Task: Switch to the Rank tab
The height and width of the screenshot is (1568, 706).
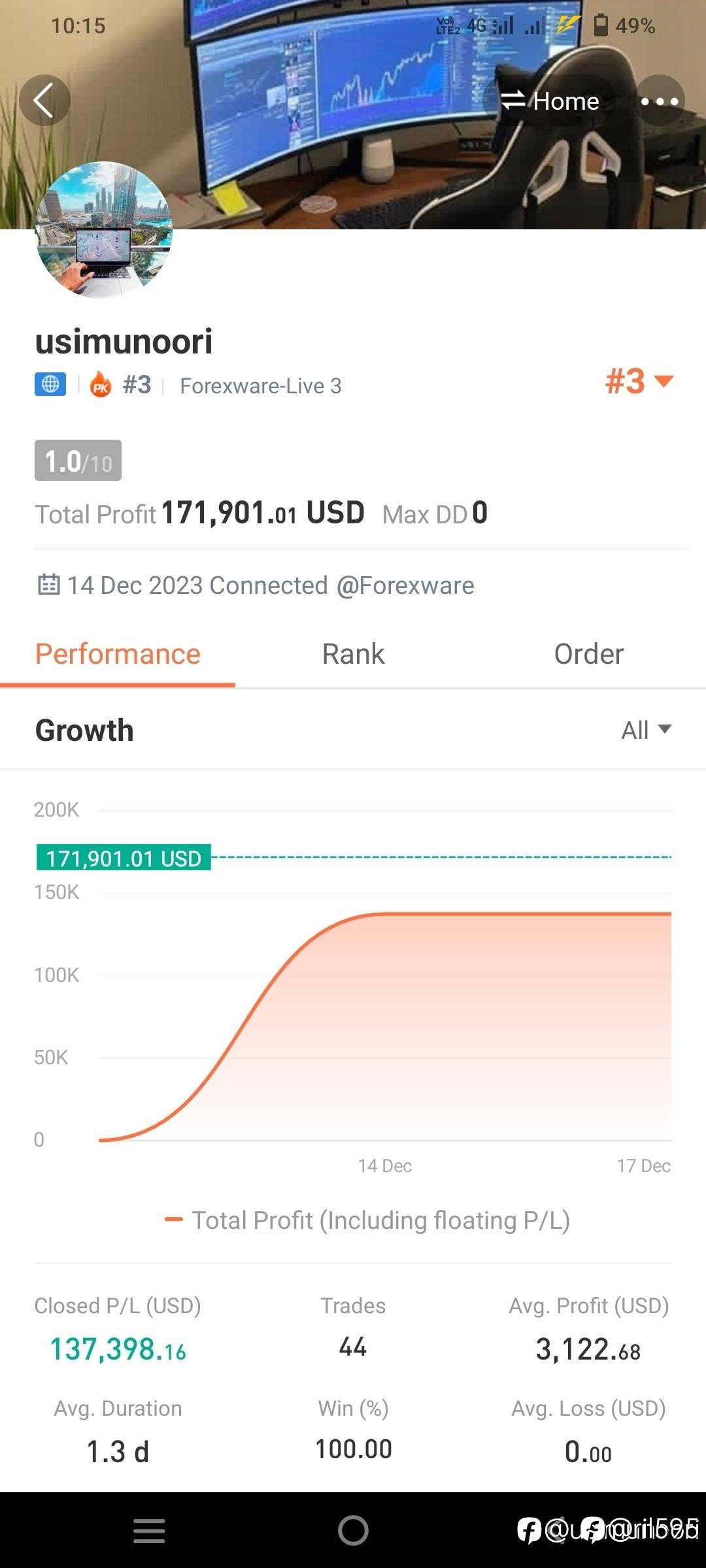Action: pos(353,654)
